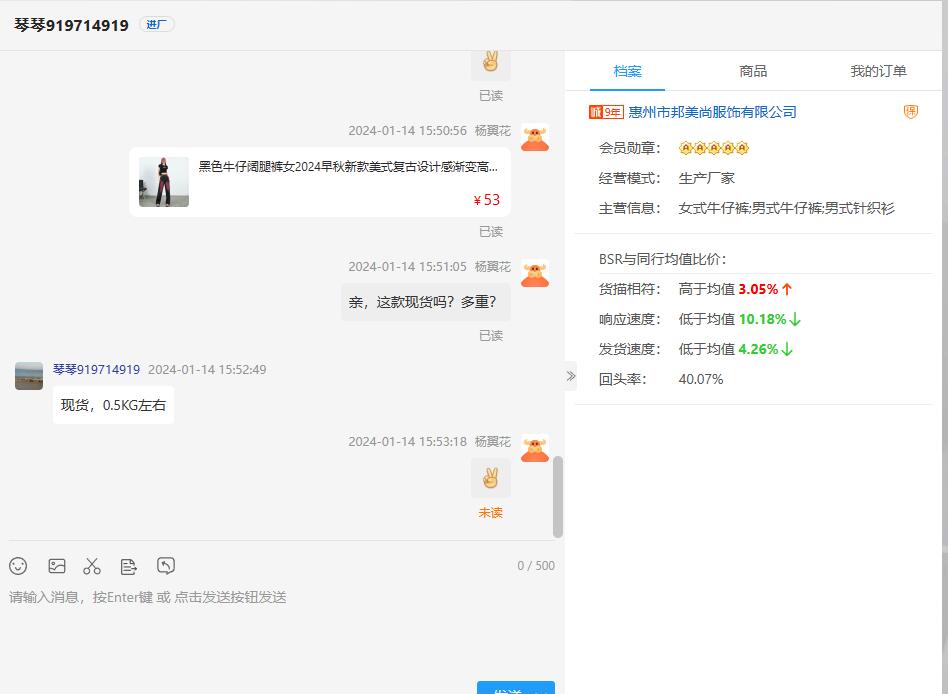Viewport: 948px width, 694px height.
Task: Focus the message input field
Action: coord(280,620)
